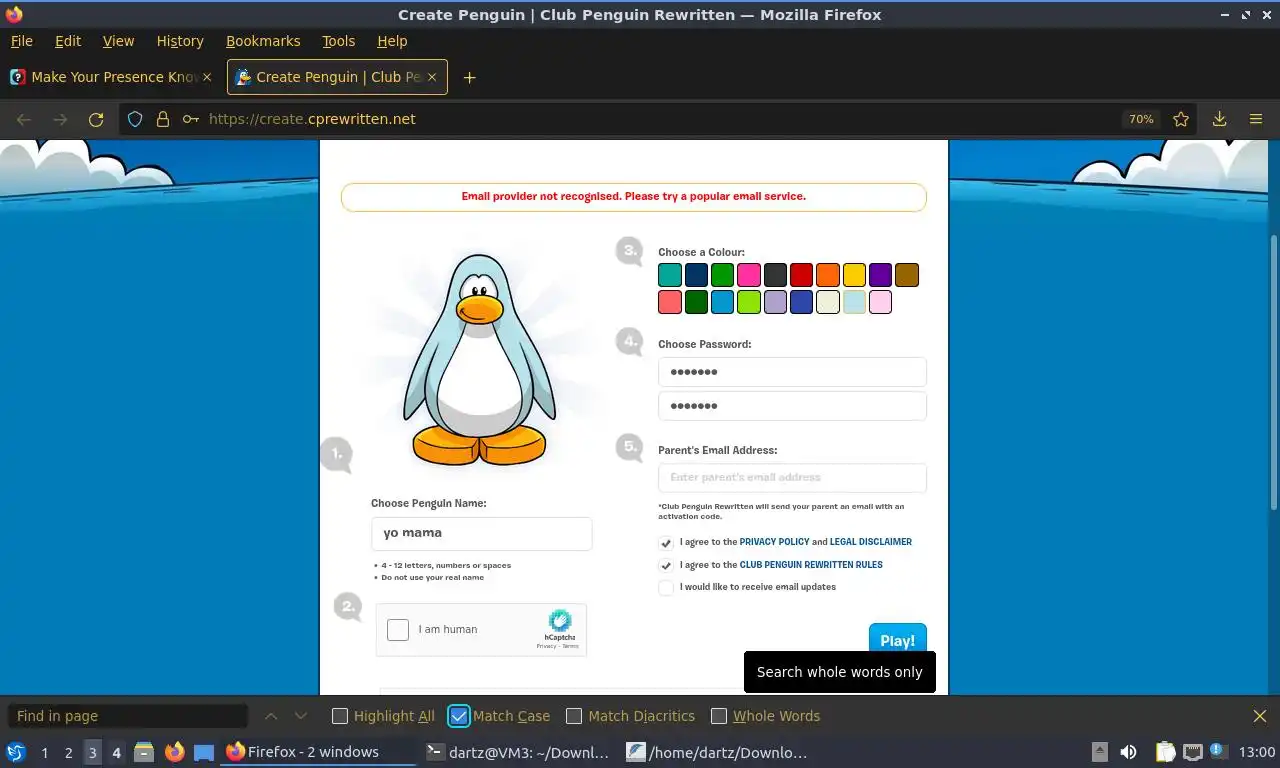
Task: Open a new tab with the plus button
Action: (469, 77)
